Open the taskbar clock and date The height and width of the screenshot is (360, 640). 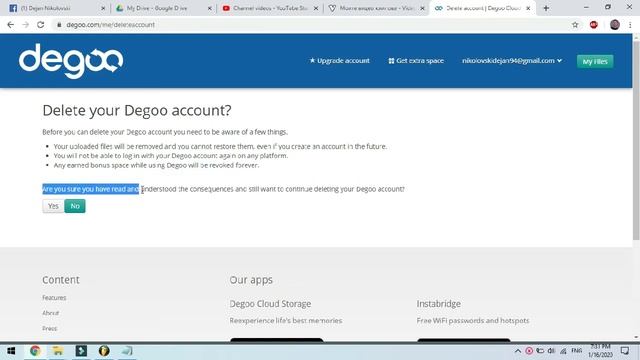pyautogui.click(x=600, y=351)
